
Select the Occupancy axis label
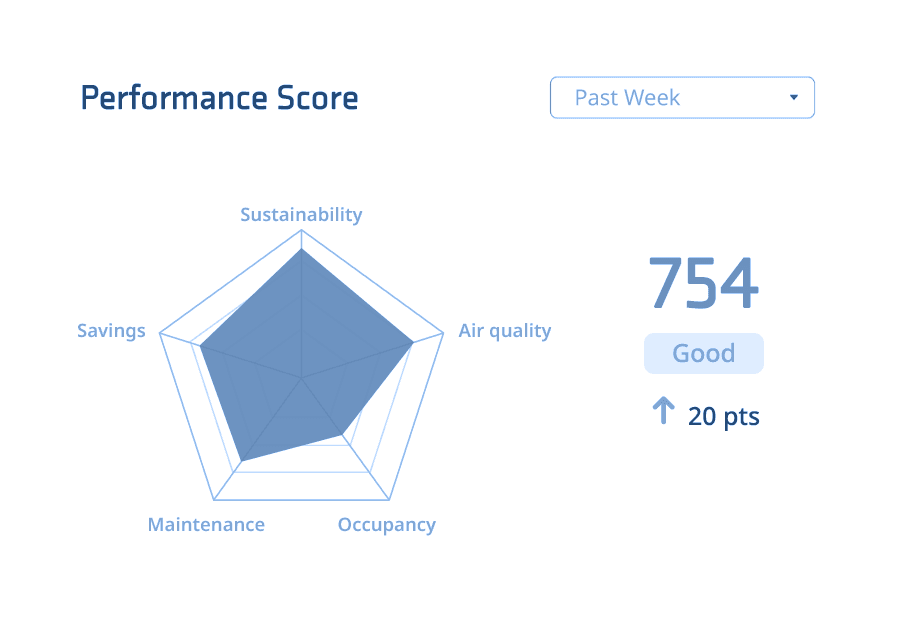[387, 525]
